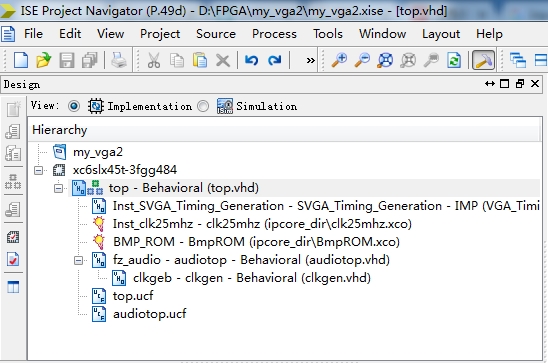Click the Paste toolbar icon
Image resolution: width=548 pixels, height=363 pixels.
point(200,60)
